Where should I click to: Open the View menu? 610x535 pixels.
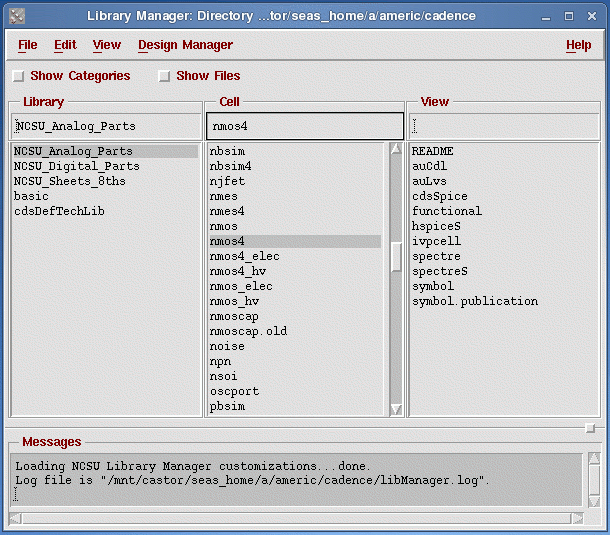107,45
